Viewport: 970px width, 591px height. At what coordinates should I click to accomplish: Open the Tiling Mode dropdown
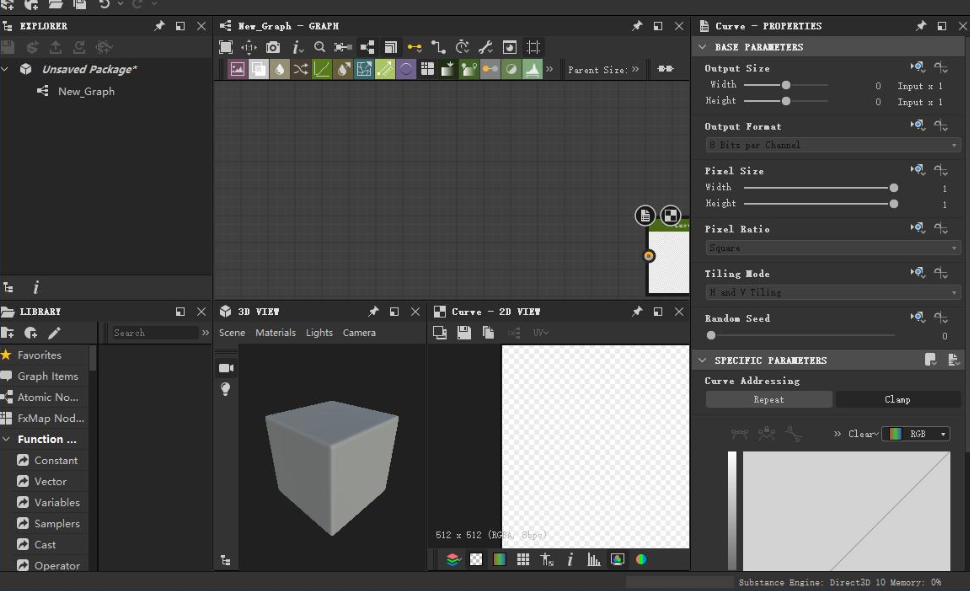(x=833, y=292)
